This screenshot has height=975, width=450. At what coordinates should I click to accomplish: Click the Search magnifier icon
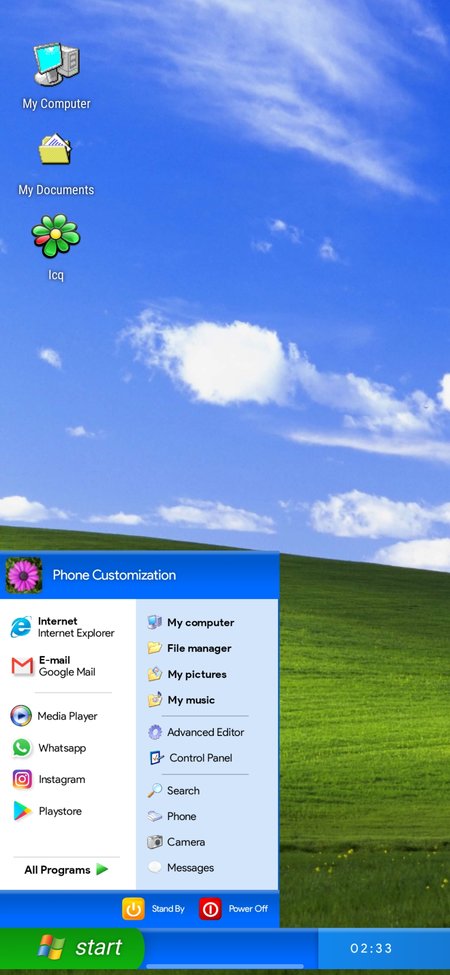click(x=155, y=790)
